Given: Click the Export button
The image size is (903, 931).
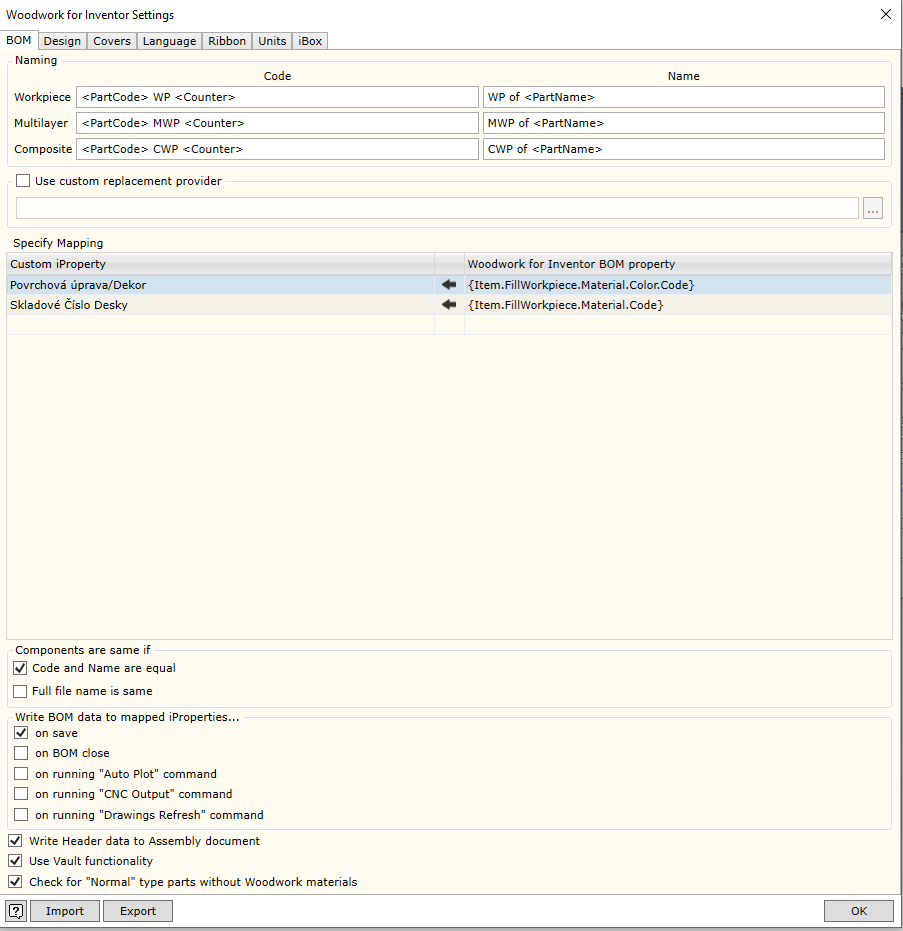Looking at the screenshot, I should click(138, 911).
